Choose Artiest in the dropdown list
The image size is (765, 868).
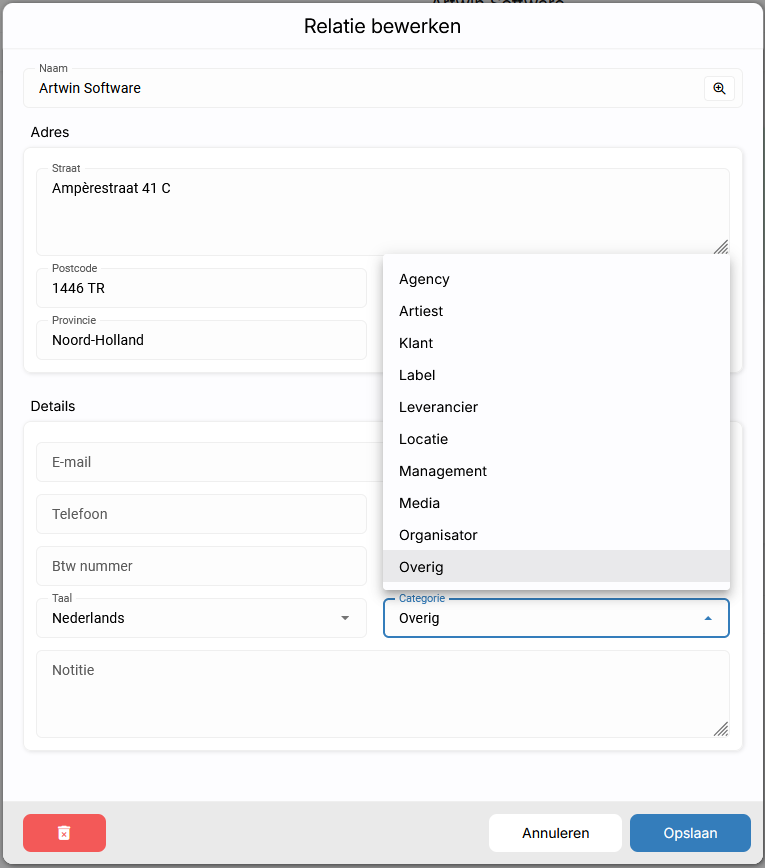pos(556,311)
